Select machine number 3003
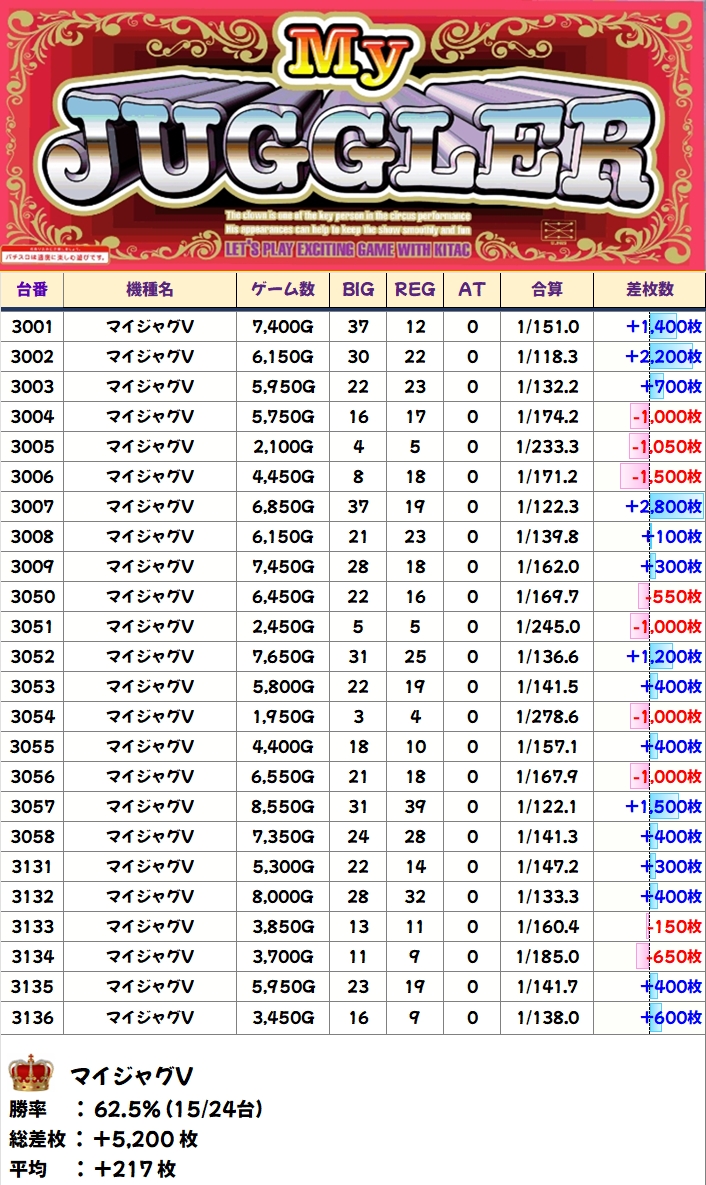Viewport: 706px width, 1185px height. pos(32,387)
